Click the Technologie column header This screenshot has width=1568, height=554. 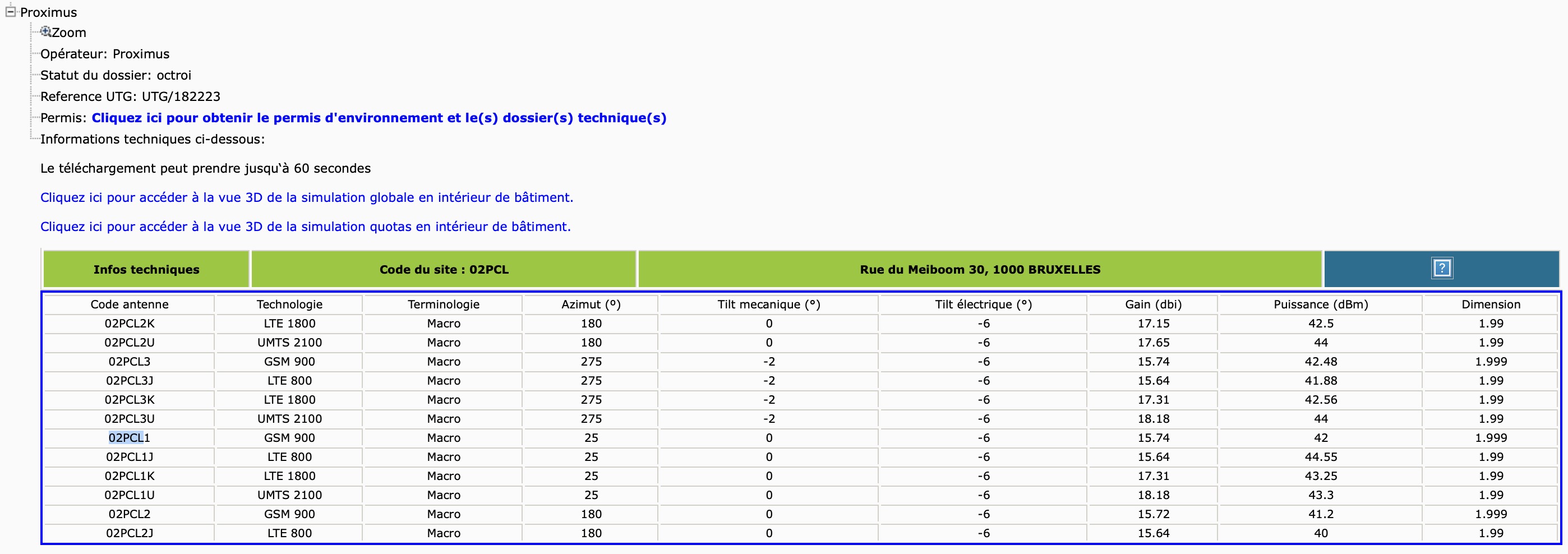[289, 304]
